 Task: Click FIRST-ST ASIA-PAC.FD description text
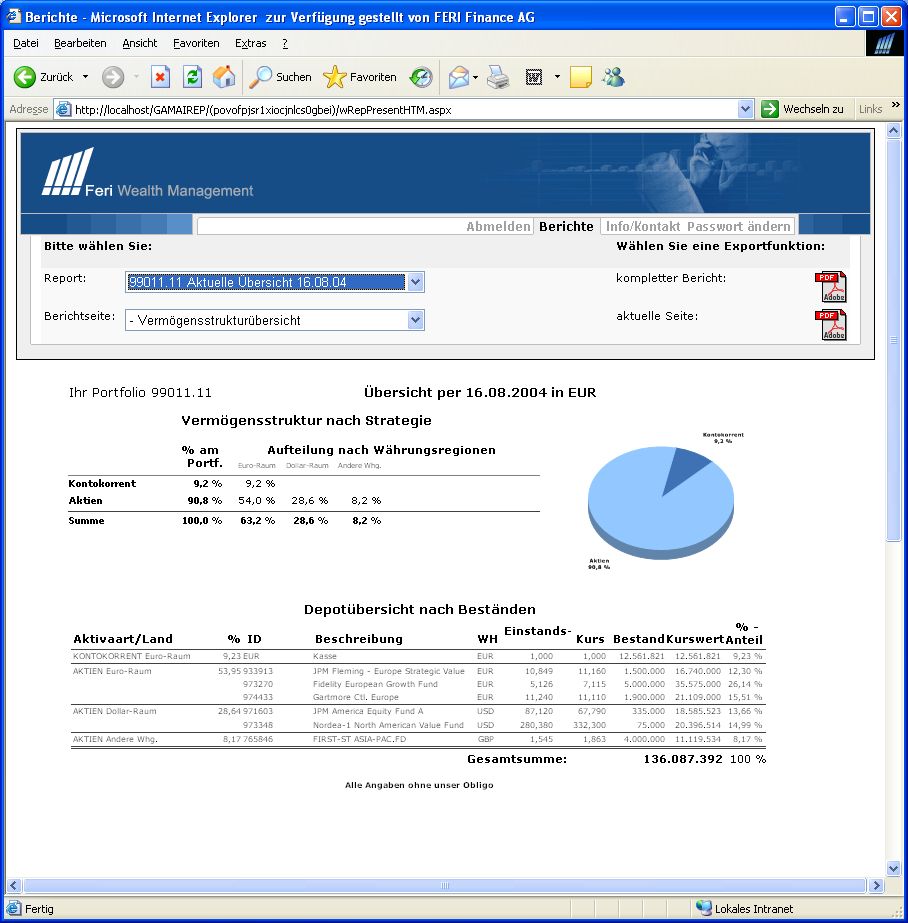(360, 739)
